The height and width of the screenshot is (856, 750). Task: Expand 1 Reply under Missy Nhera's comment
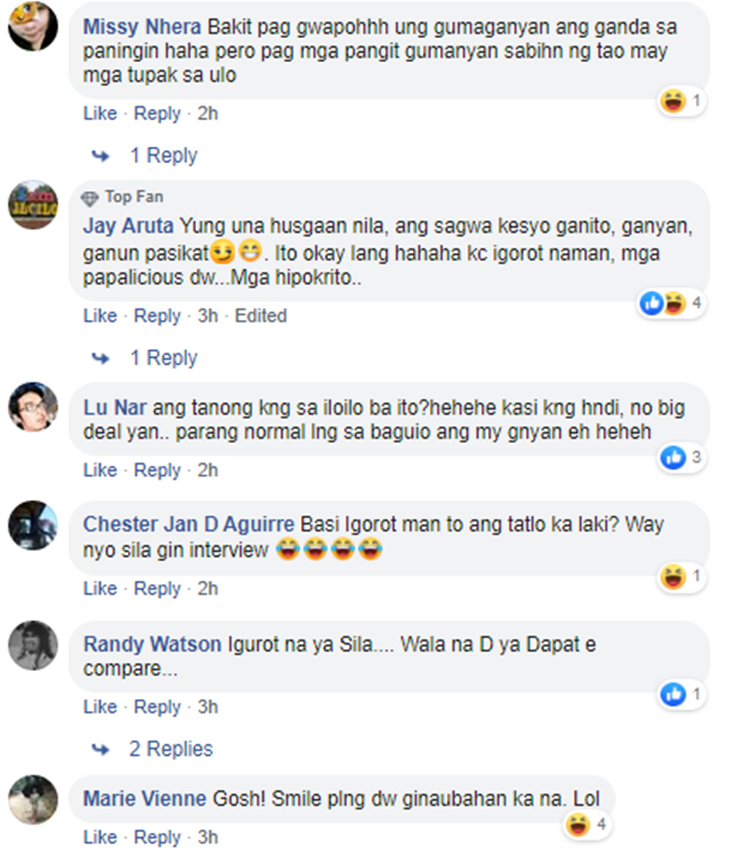tap(163, 156)
